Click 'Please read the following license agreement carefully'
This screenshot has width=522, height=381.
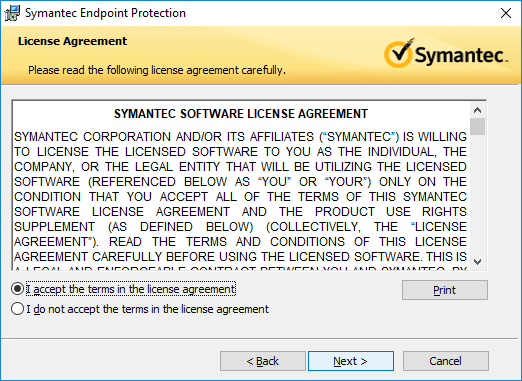[x=157, y=70]
